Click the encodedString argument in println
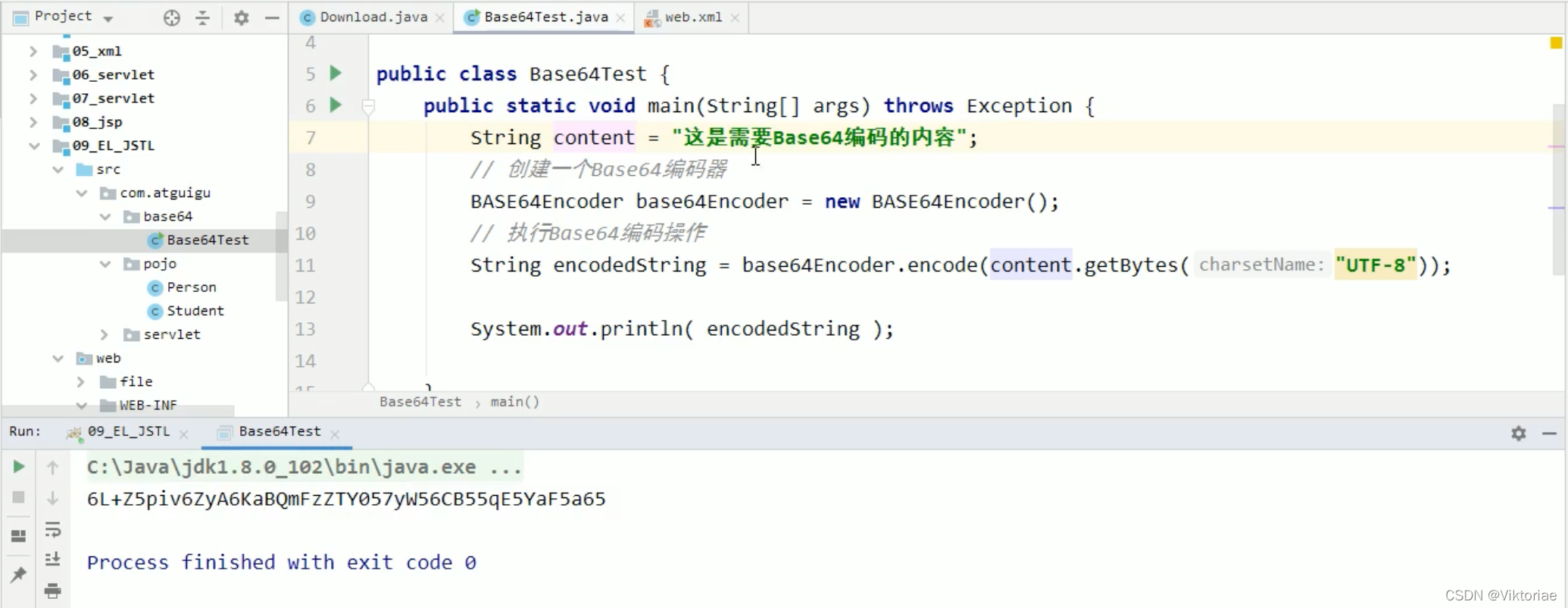The height and width of the screenshot is (608, 1568). 783,328
